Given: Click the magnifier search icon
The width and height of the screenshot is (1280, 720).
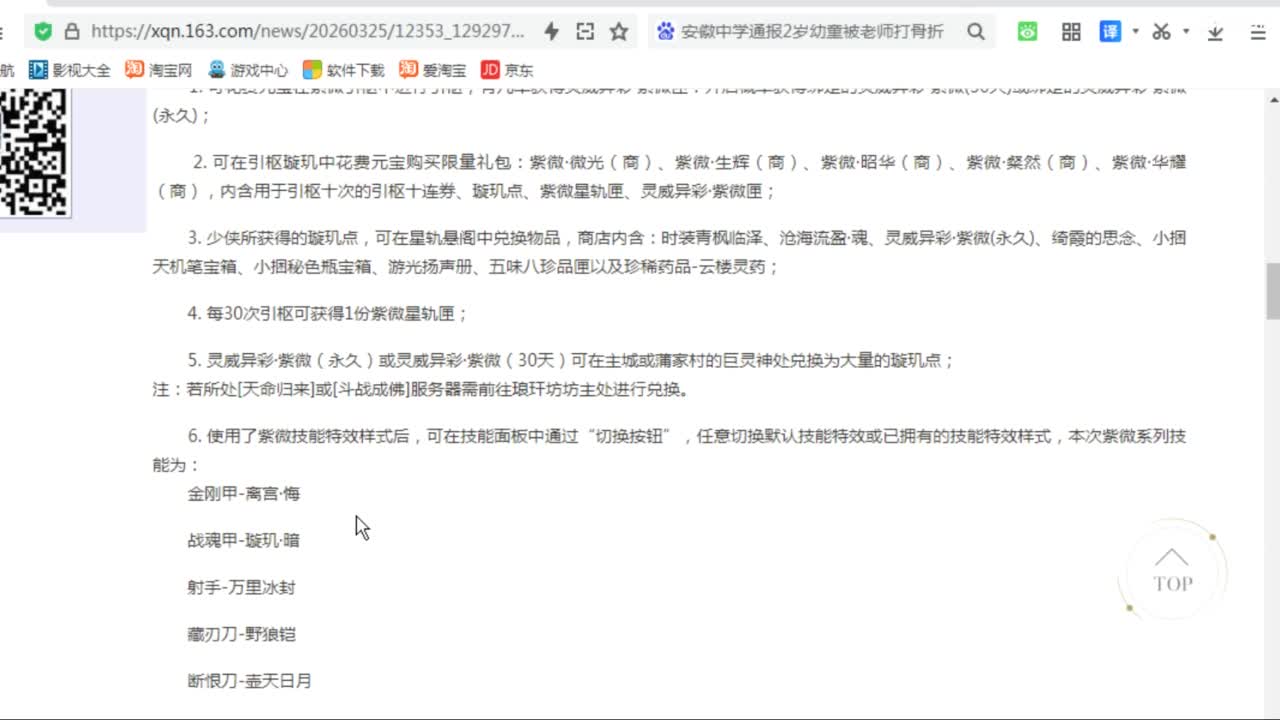Looking at the screenshot, I should coord(976,32).
